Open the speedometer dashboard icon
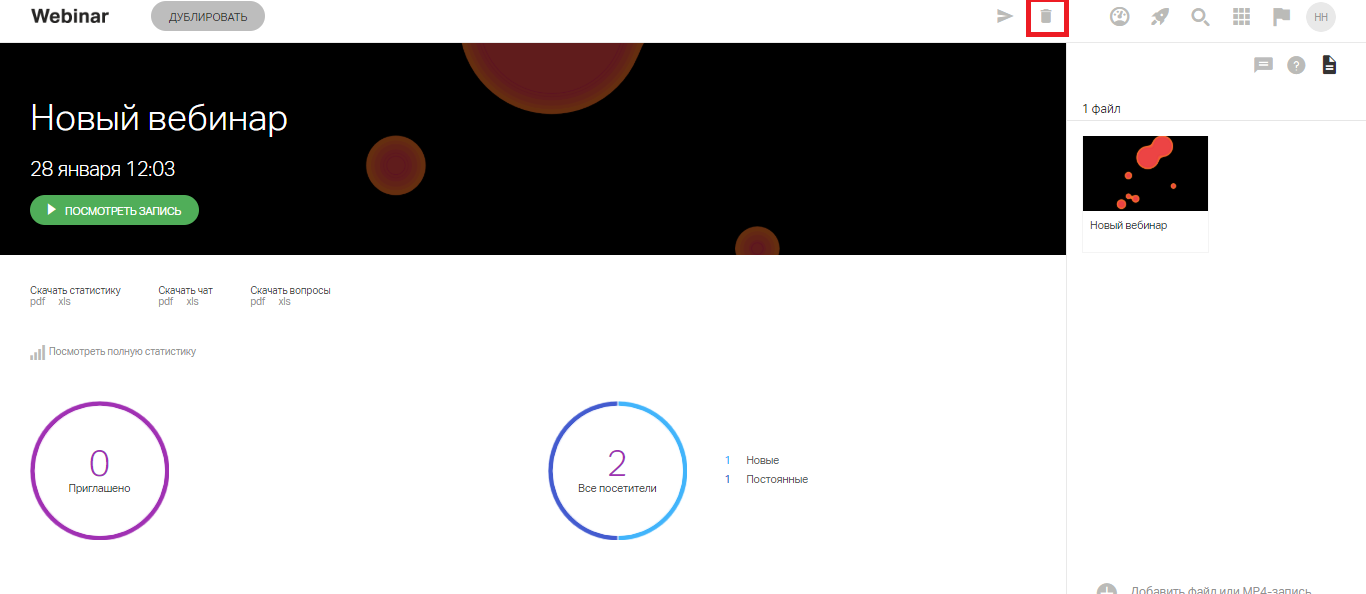Viewport: 1366px width, 594px height. point(1120,16)
